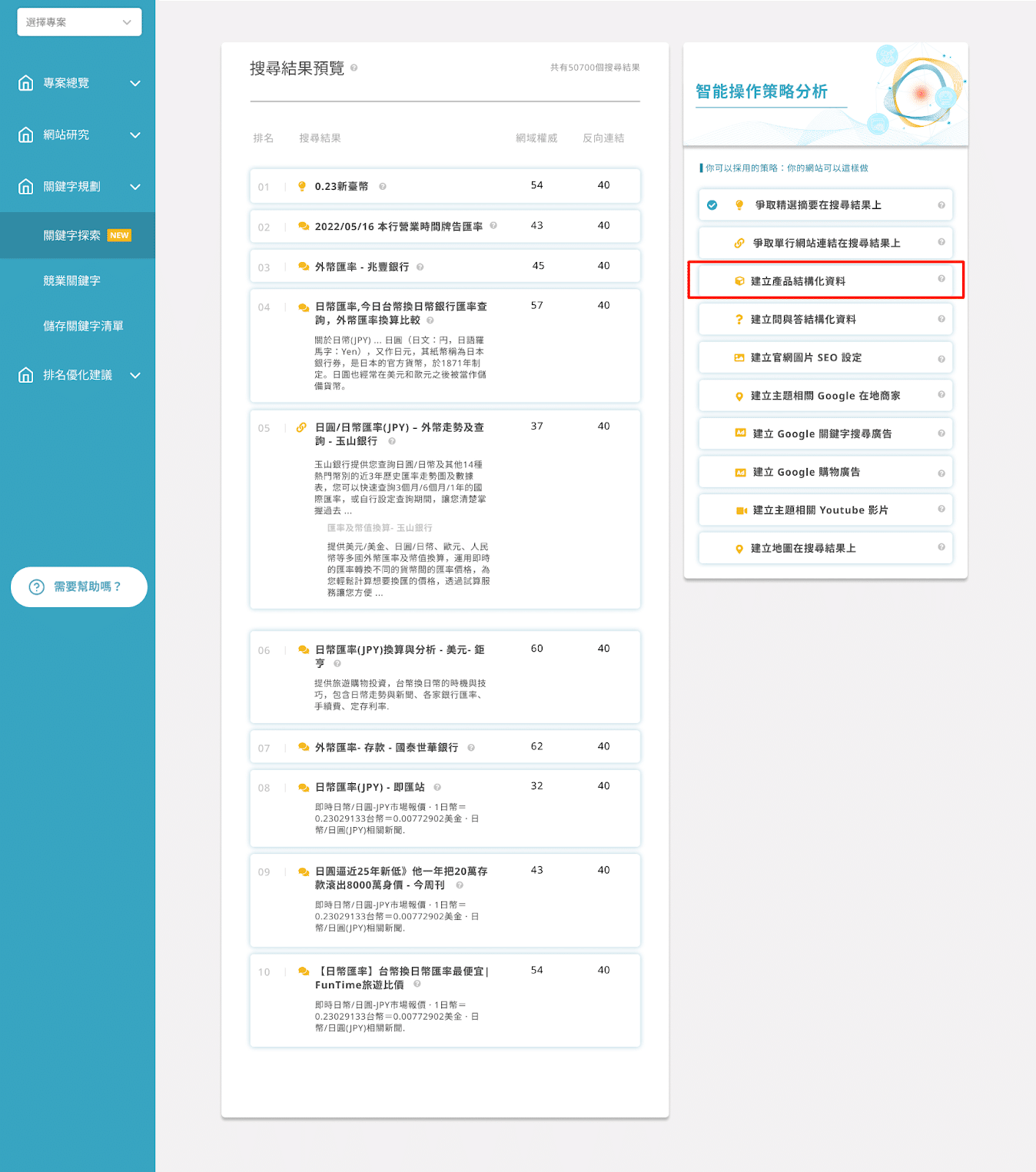Open 儲存關鍵字清單 menu item
Screen dimensions: 1036x1172
click(x=83, y=327)
